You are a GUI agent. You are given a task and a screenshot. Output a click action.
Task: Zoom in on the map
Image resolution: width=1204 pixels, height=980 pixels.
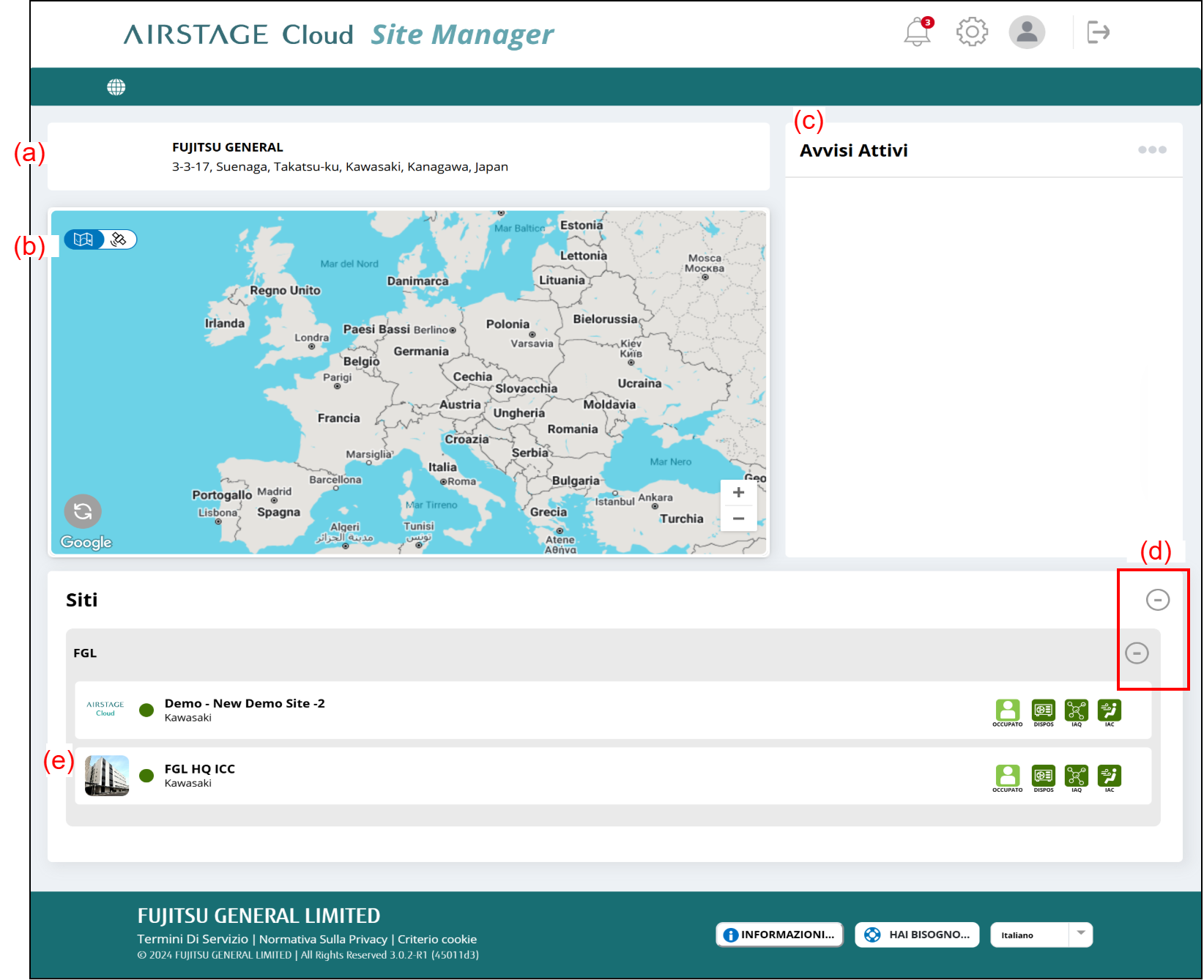pyautogui.click(x=738, y=493)
